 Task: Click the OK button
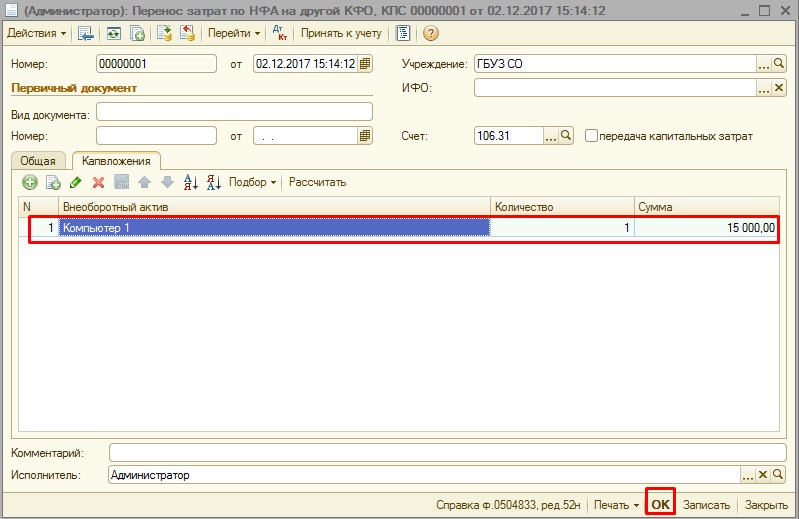(x=660, y=504)
